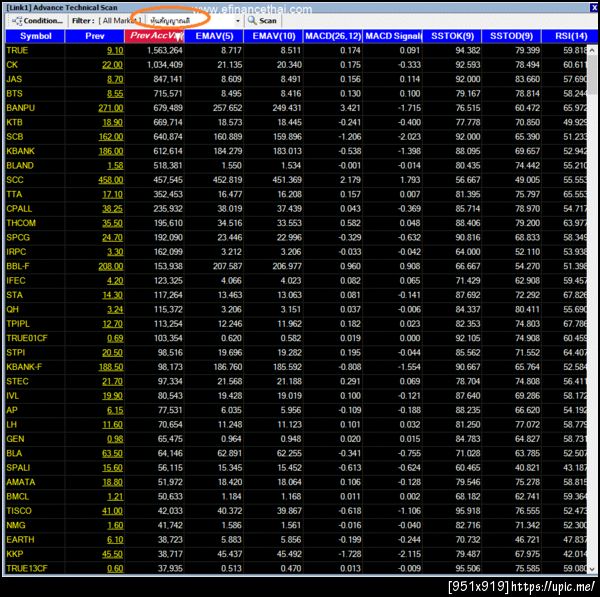Select the EARTH symbol
Image resolution: width=600 pixels, height=597 pixels.
coord(20,540)
